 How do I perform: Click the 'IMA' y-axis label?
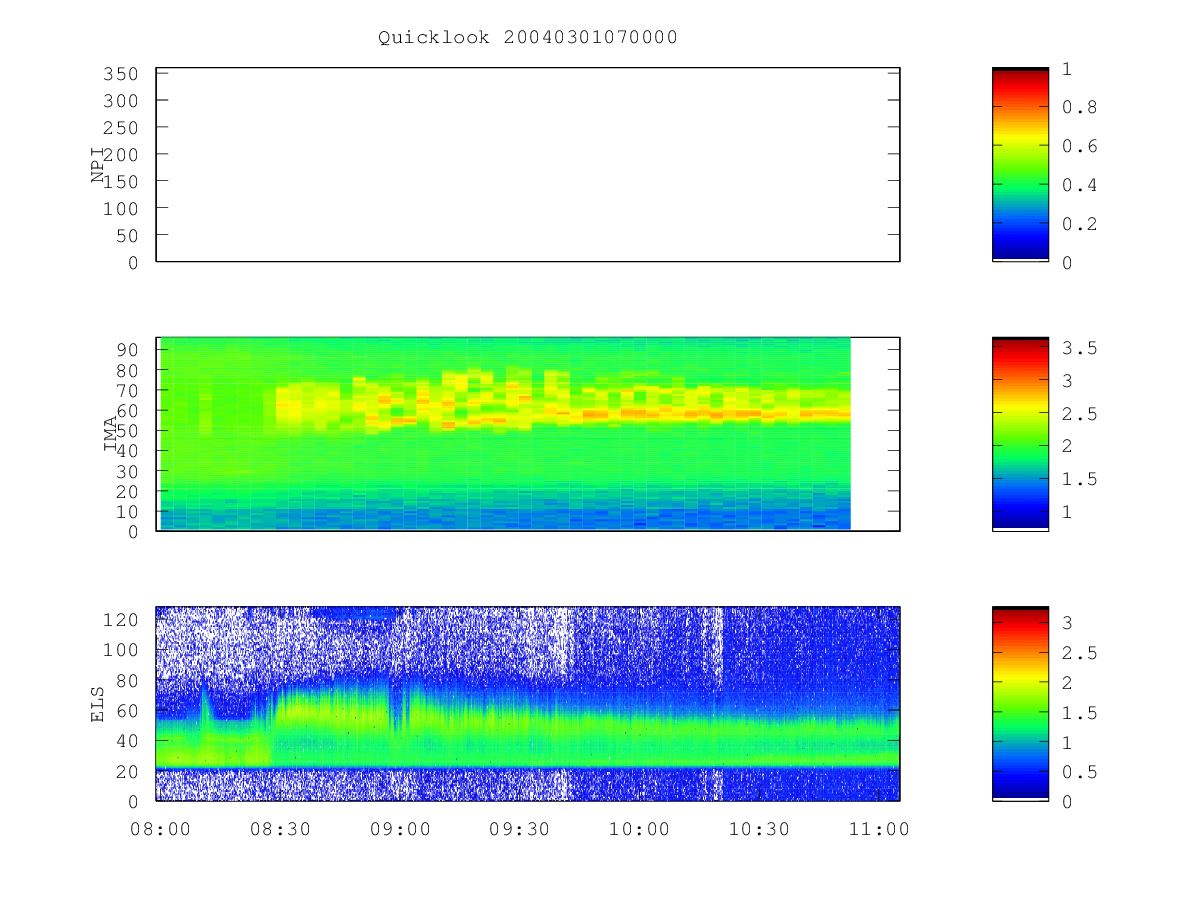[110, 434]
